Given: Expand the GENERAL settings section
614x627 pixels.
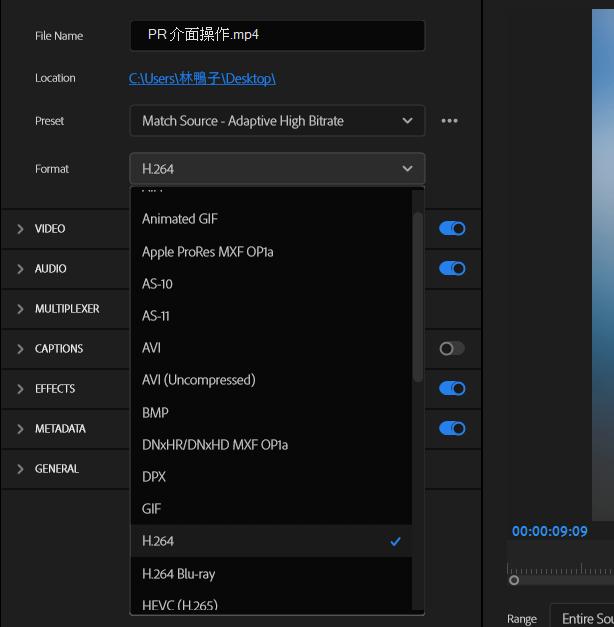Looking at the screenshot, I should [x=20, y=469].
